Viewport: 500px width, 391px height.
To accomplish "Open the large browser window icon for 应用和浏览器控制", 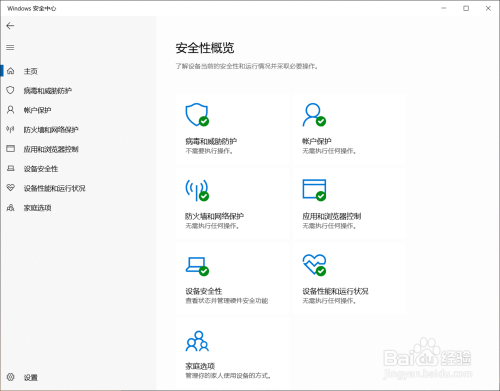I will tap(314, 190).
